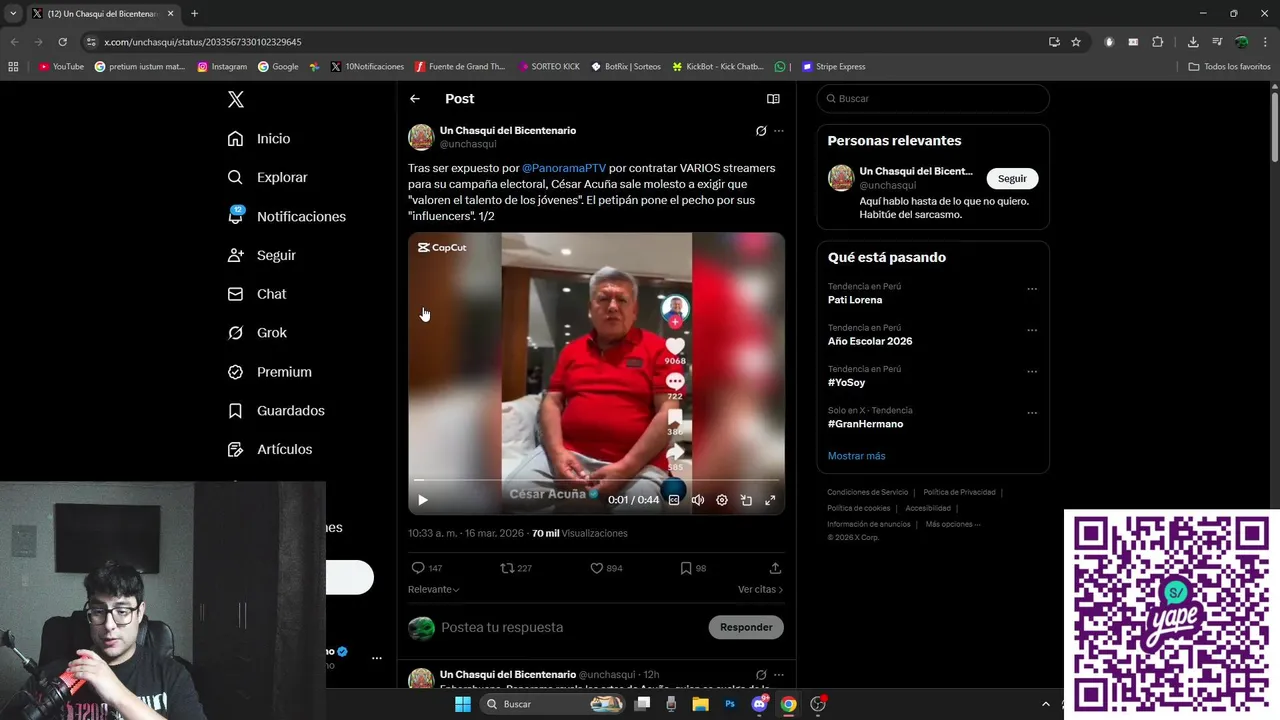
Task: Repost the post with 227 reposts
Action: [507, 568]
